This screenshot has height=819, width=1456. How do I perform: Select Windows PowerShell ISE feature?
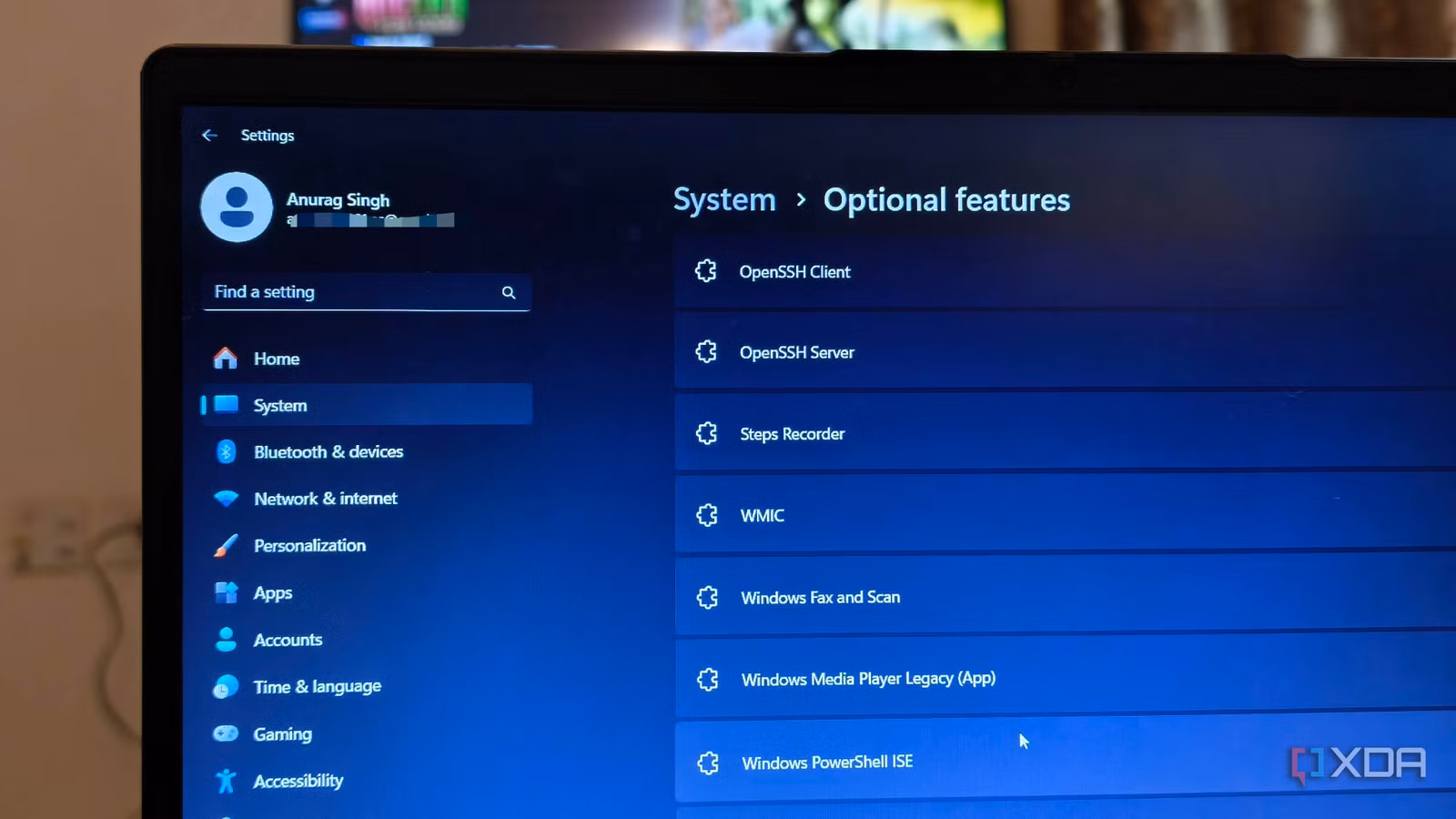click(x=1065, y=762)
